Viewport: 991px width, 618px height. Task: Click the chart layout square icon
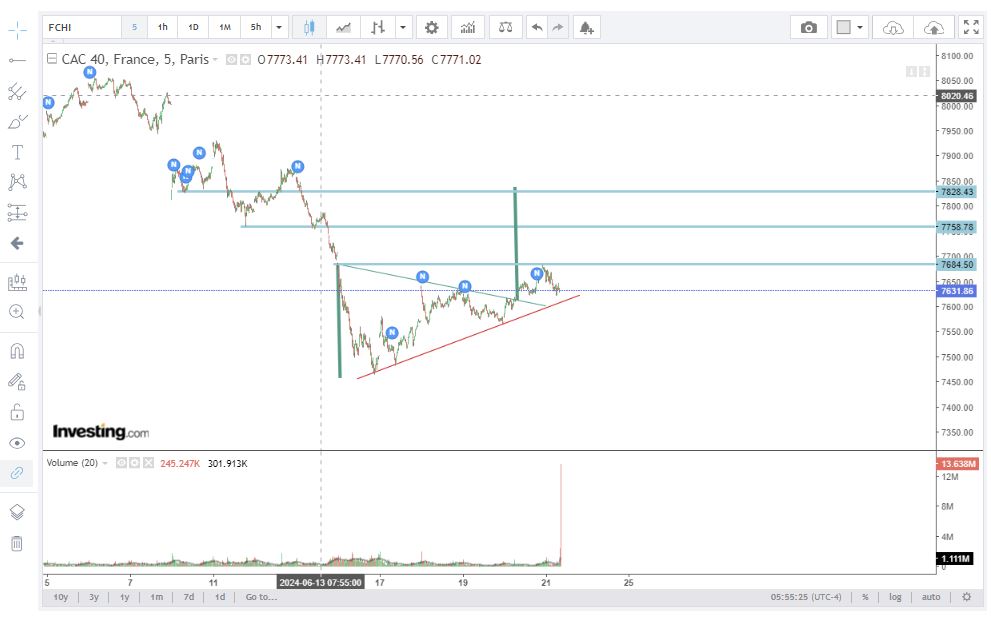point(843,27)
